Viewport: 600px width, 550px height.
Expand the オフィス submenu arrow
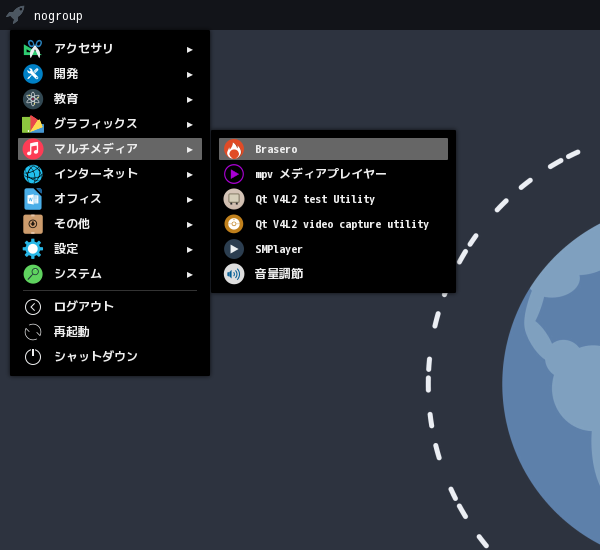[x=189, y=199]
